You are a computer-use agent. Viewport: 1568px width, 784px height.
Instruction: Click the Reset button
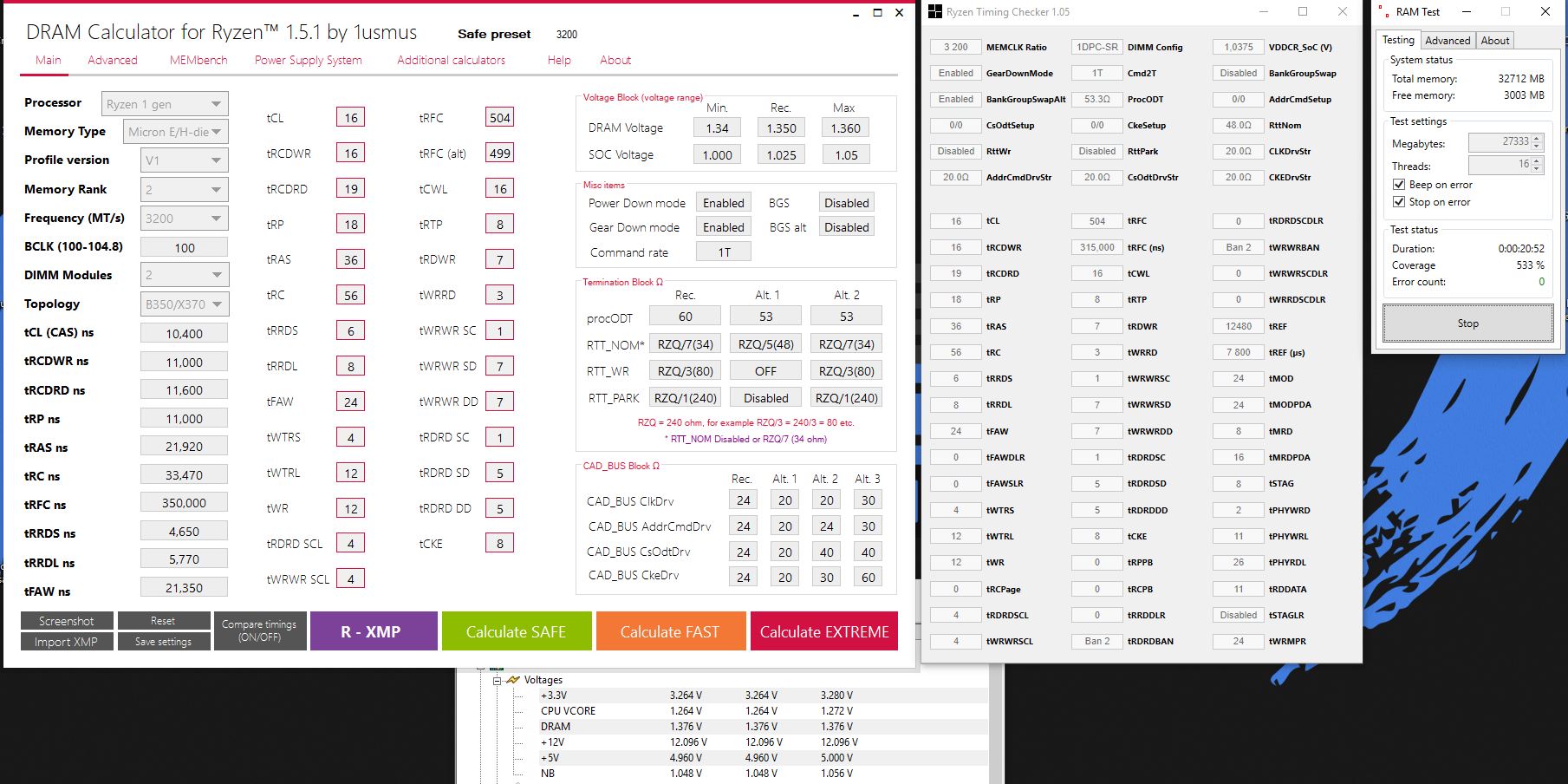click(x=163, y=621)
